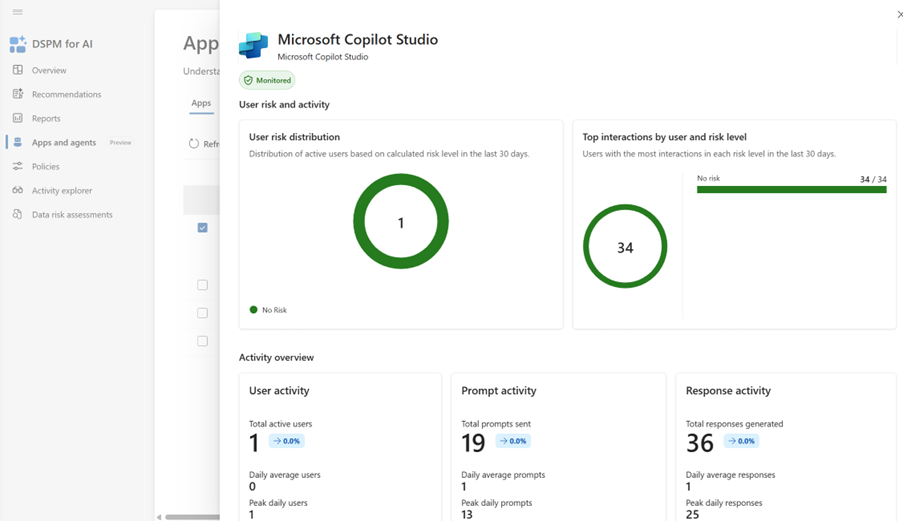
Task: Click the 'Peak daily responses' label
Action: click(x=724, y=503)
